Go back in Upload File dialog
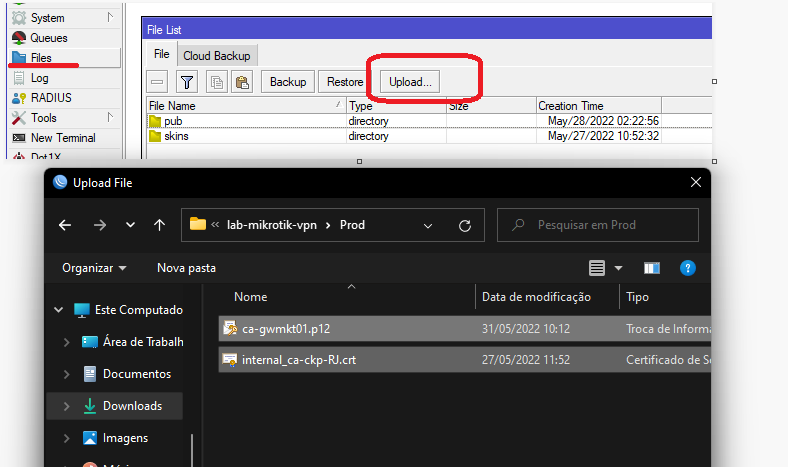788x467 pixels. tap(65, 225)
